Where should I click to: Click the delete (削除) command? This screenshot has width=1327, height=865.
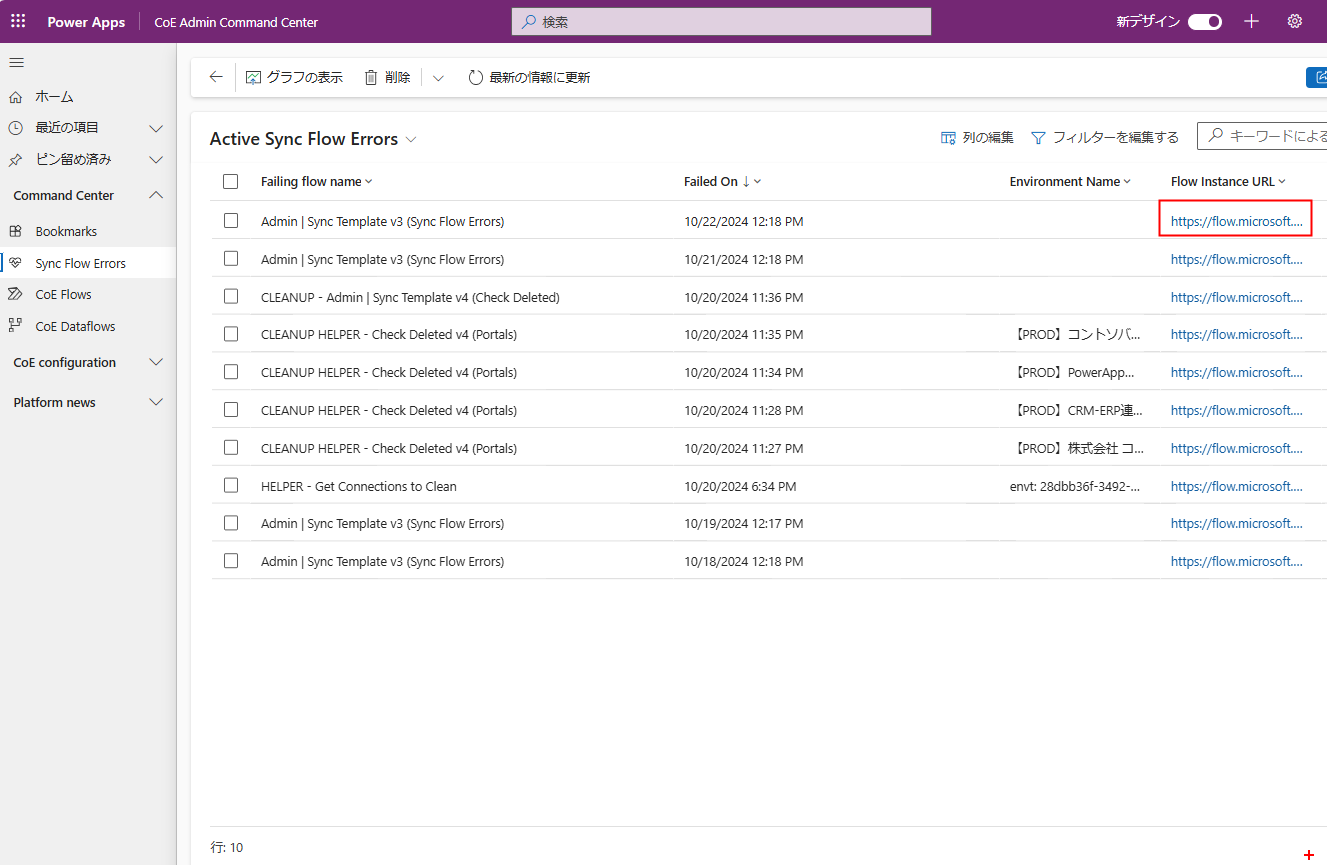coord(387,77)
